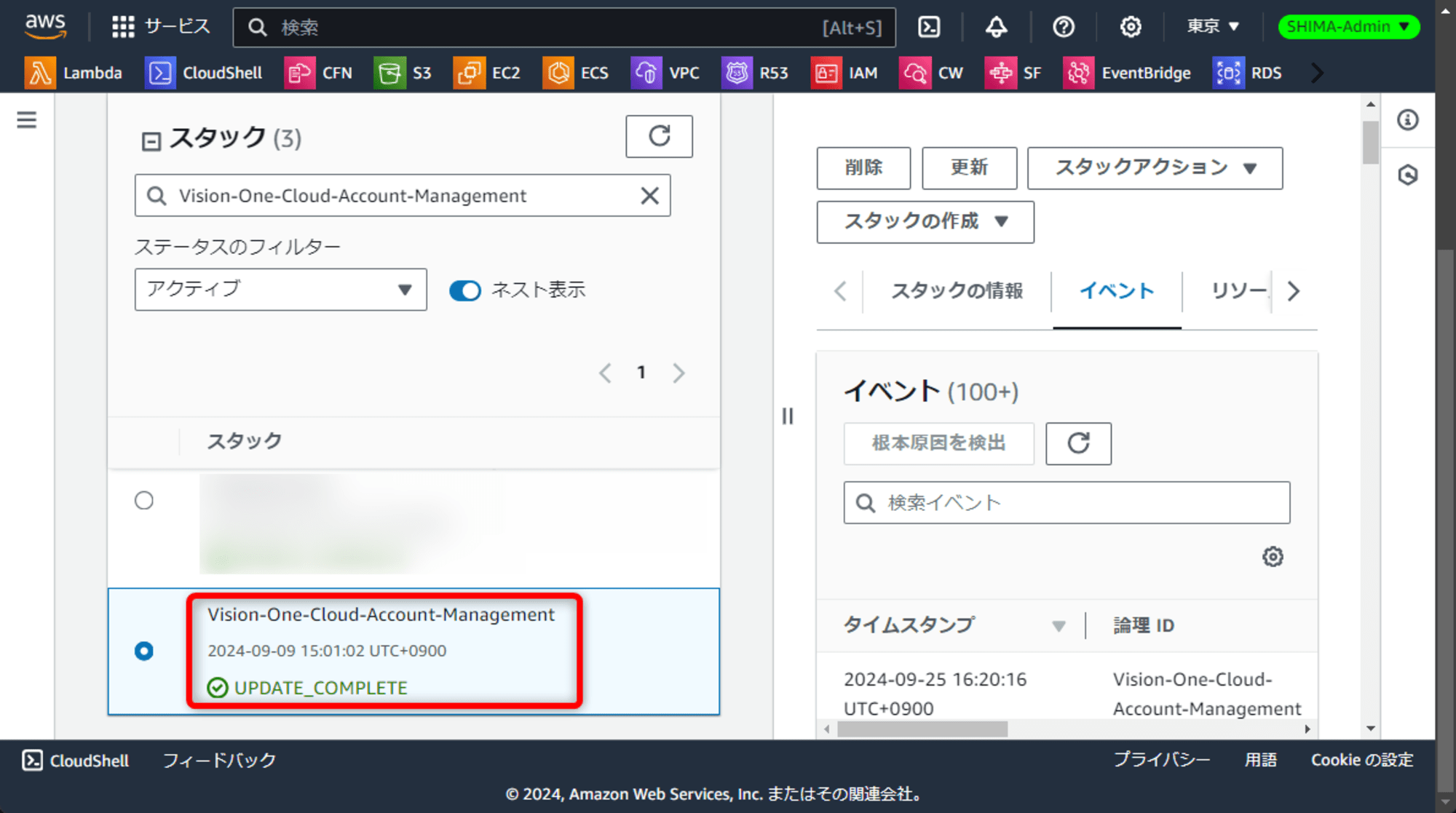Click the horizontal events scrollbar
The image size is (1456, 813).
922,729
